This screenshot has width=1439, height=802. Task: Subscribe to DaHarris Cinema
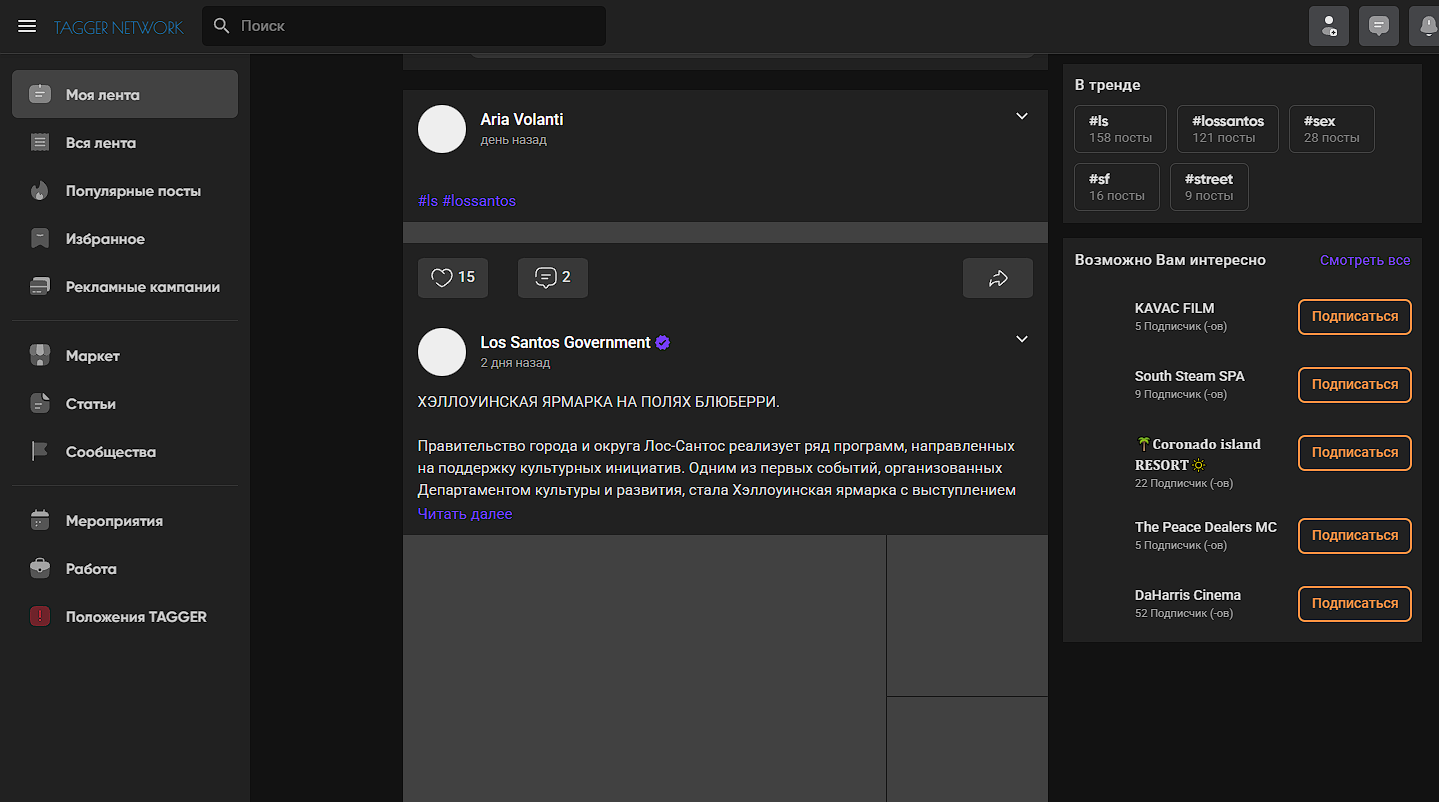1354,604
